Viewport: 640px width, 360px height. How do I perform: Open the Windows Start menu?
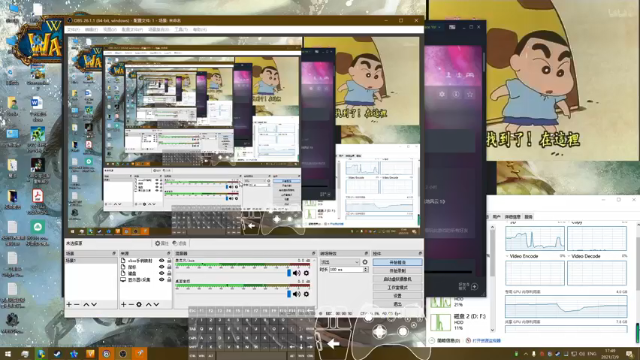coord(8,353)
